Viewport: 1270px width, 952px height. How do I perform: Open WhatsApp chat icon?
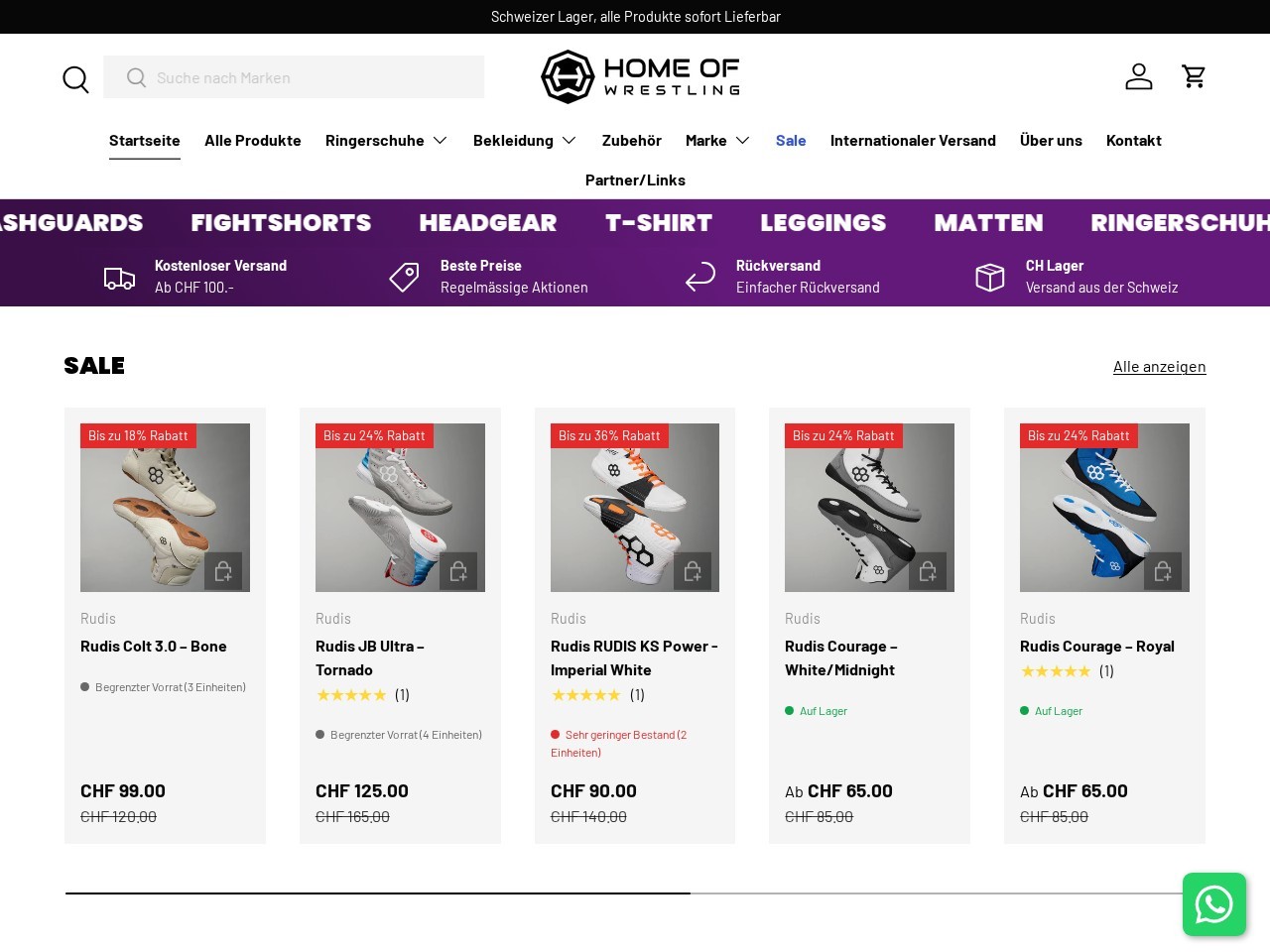pyautogui.click(x=1214, y=904)
